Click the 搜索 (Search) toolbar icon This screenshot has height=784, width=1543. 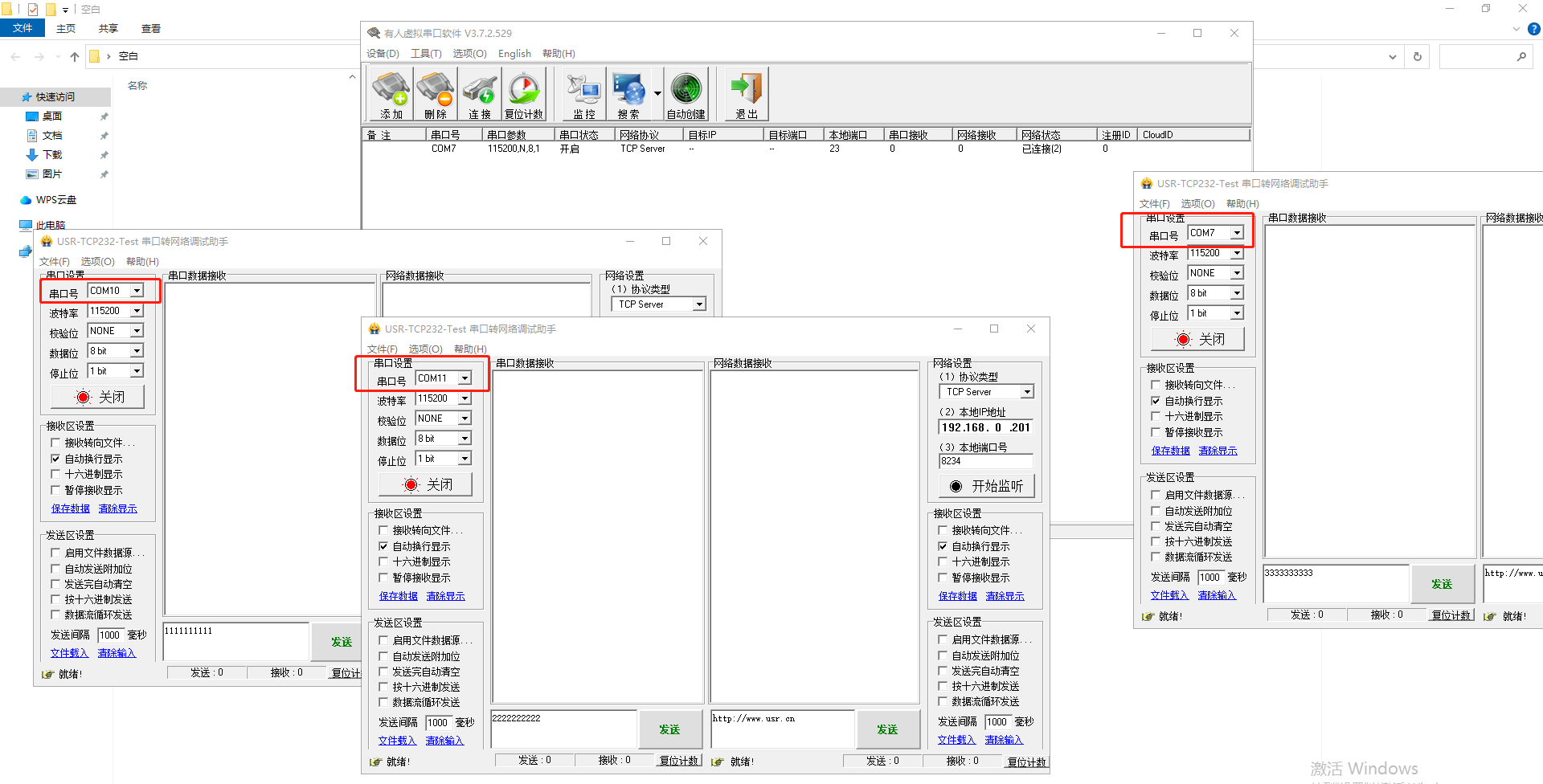(628, 95)
